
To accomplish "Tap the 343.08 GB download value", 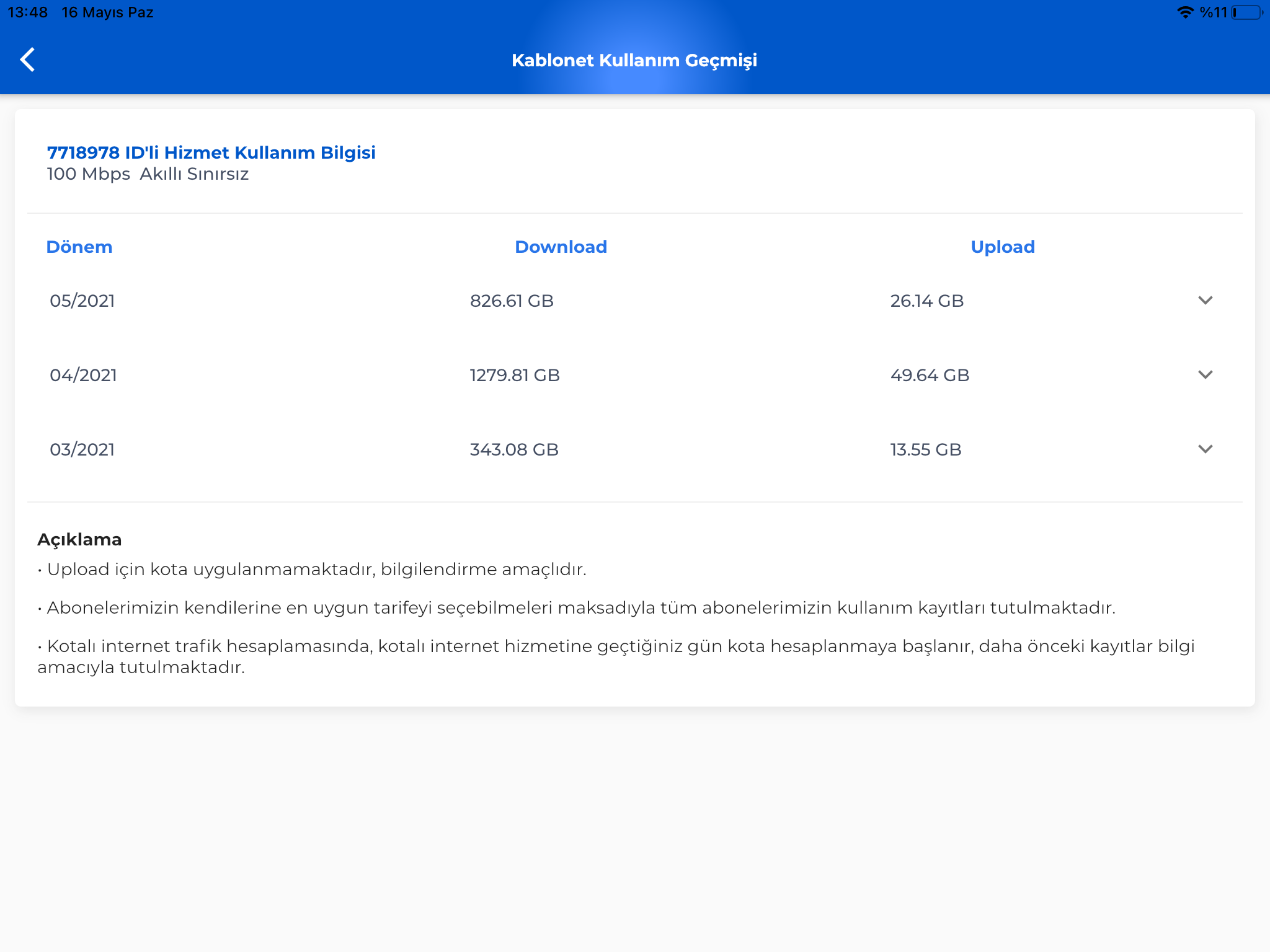I will (514, 449).
